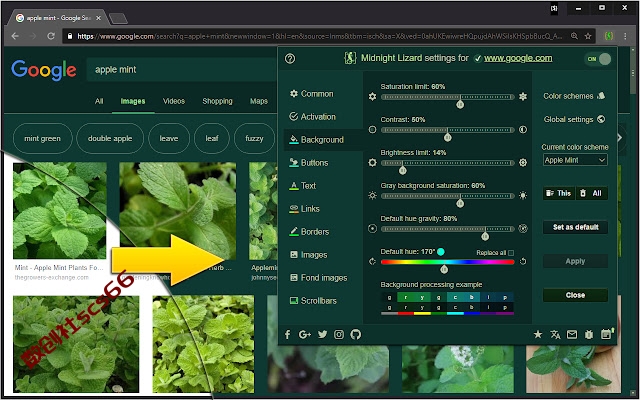The width and height of the screenshot is (640, 400).
Task: Close the settings popup with Close
Action: [x=575, y=295]
